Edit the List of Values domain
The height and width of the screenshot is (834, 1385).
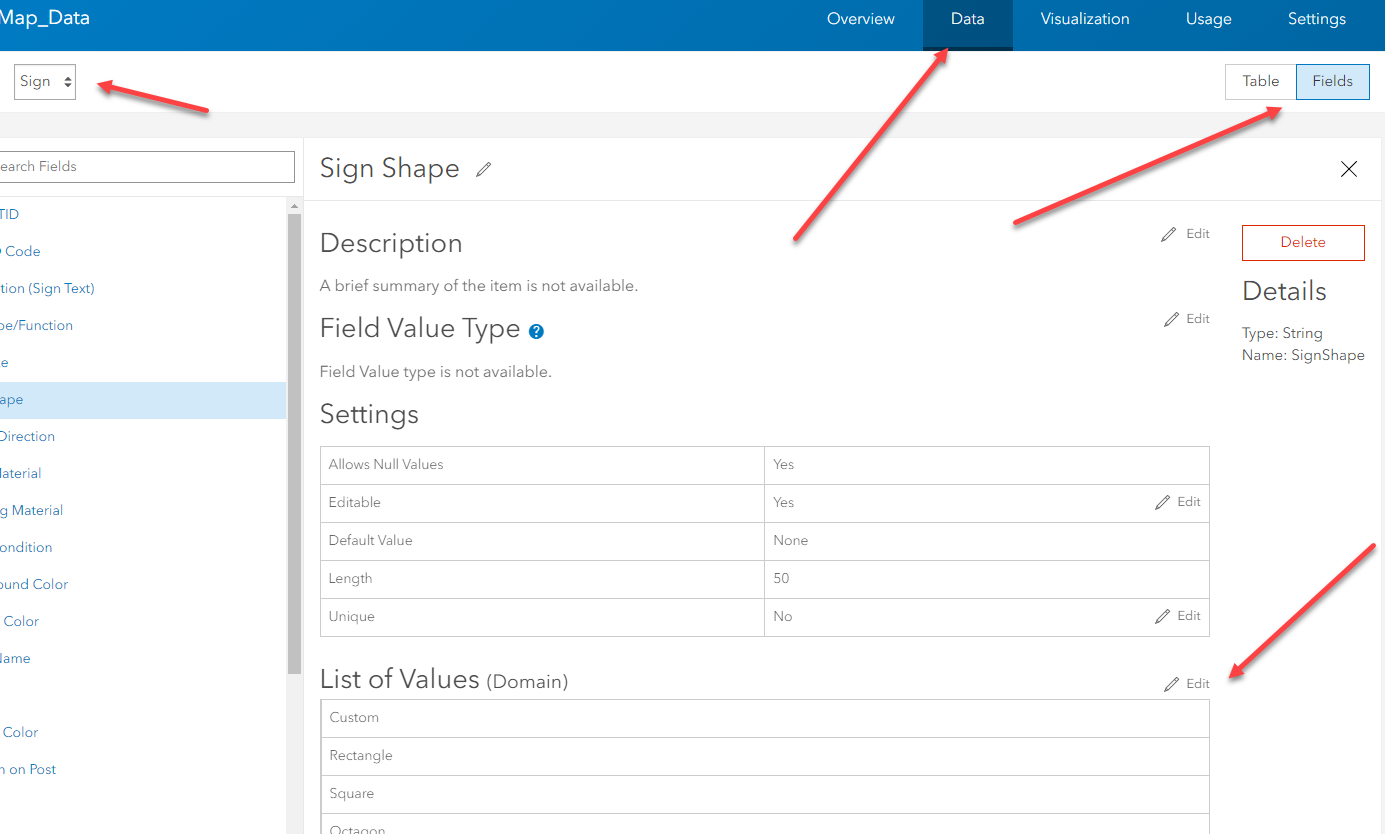pyautogui.click(x=1187, y=684)
